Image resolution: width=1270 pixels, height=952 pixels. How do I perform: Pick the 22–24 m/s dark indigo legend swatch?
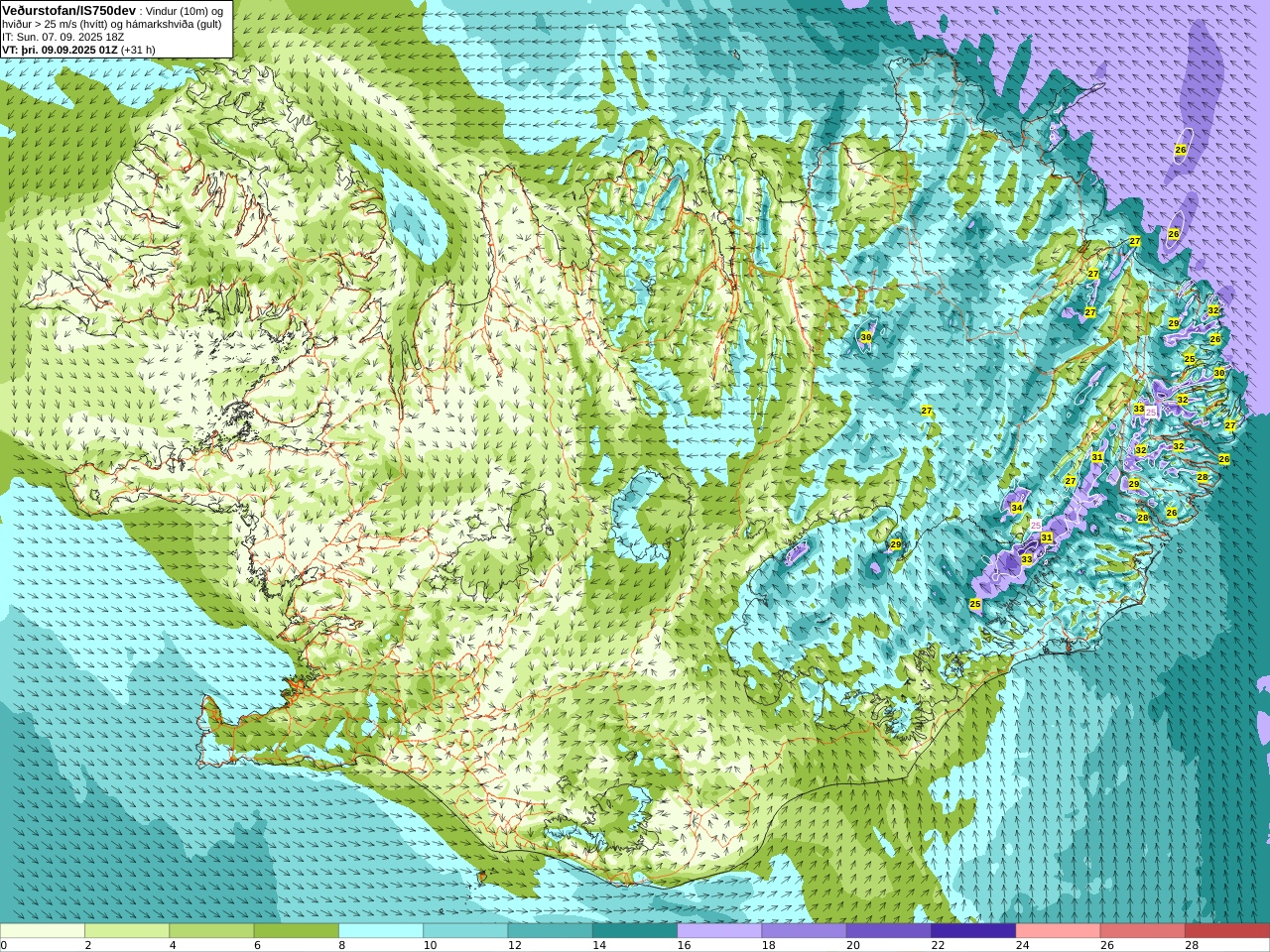[x=973, y=931]
